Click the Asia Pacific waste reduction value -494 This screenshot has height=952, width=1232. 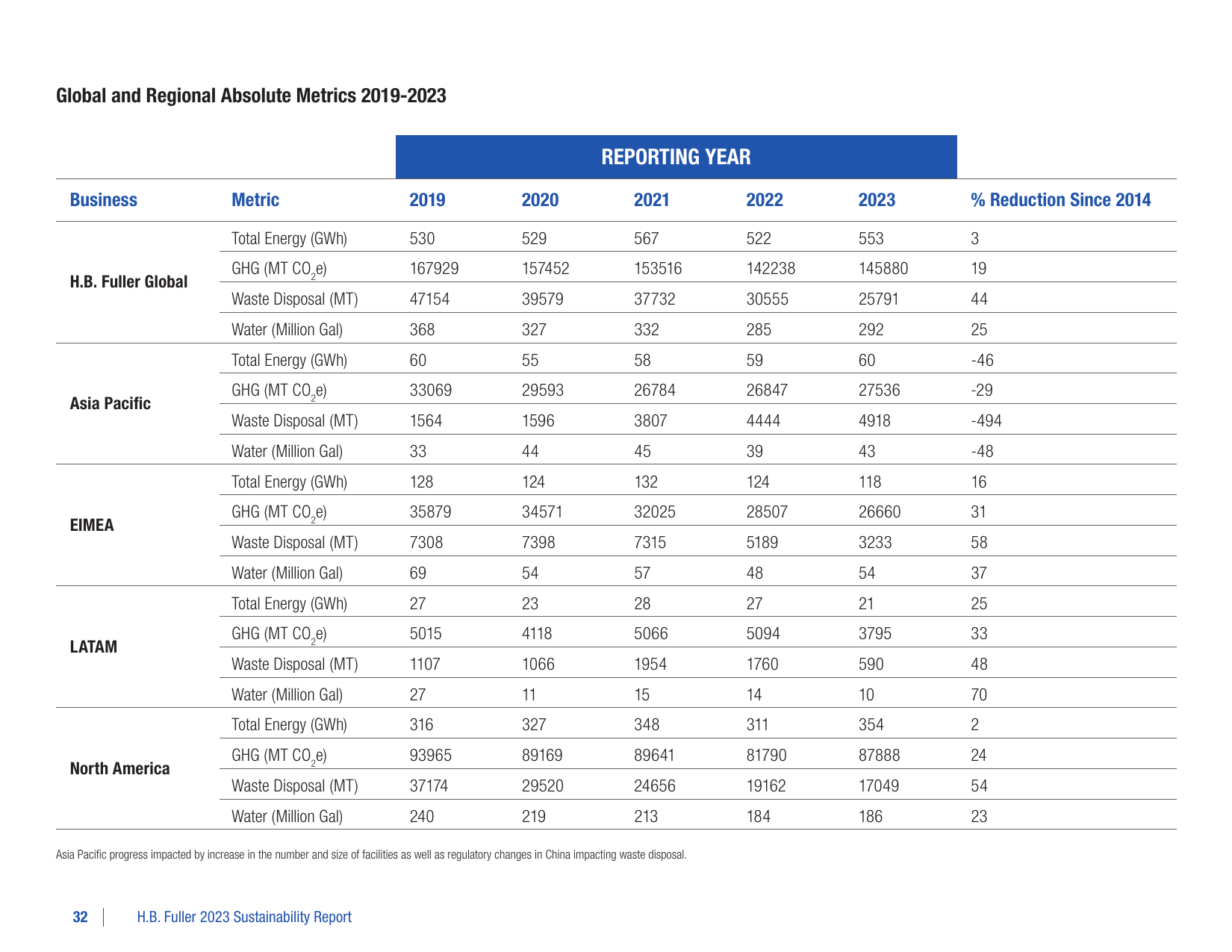986,421
